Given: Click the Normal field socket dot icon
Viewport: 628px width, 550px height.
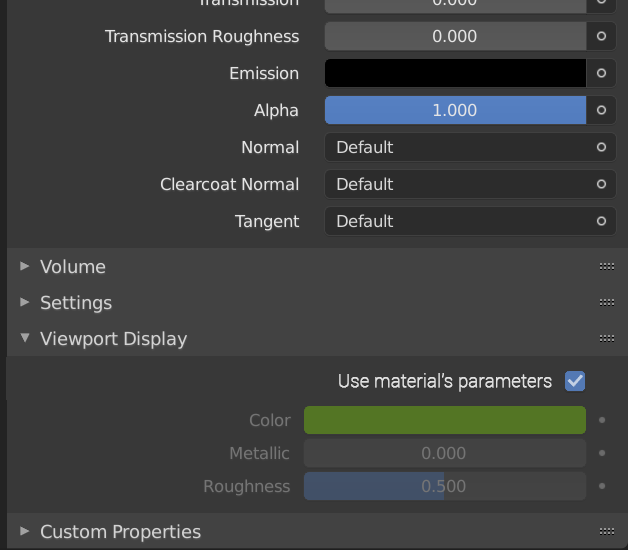Looking at the screenshot, I should (601, 147).
